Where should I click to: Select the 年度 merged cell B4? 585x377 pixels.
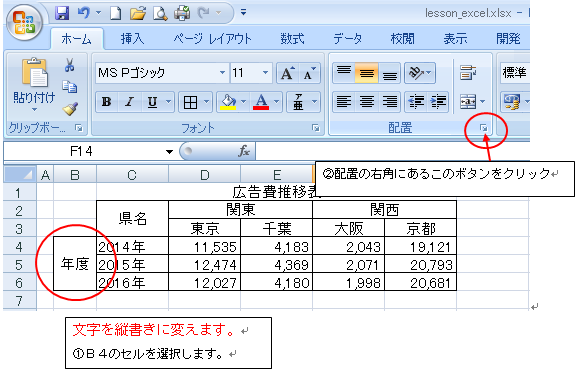click(75, 264)
